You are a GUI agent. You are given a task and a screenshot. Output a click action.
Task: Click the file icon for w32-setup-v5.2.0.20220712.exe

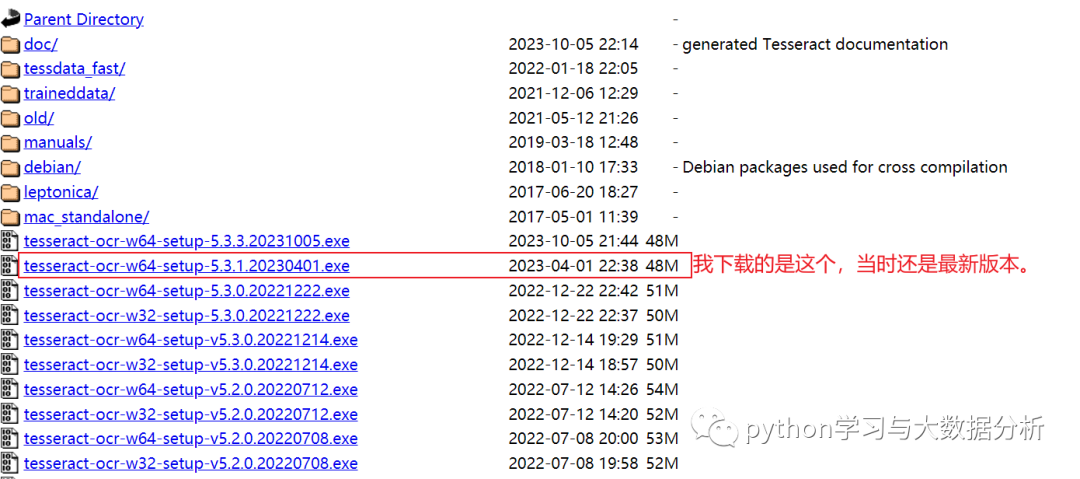point(10,414)
